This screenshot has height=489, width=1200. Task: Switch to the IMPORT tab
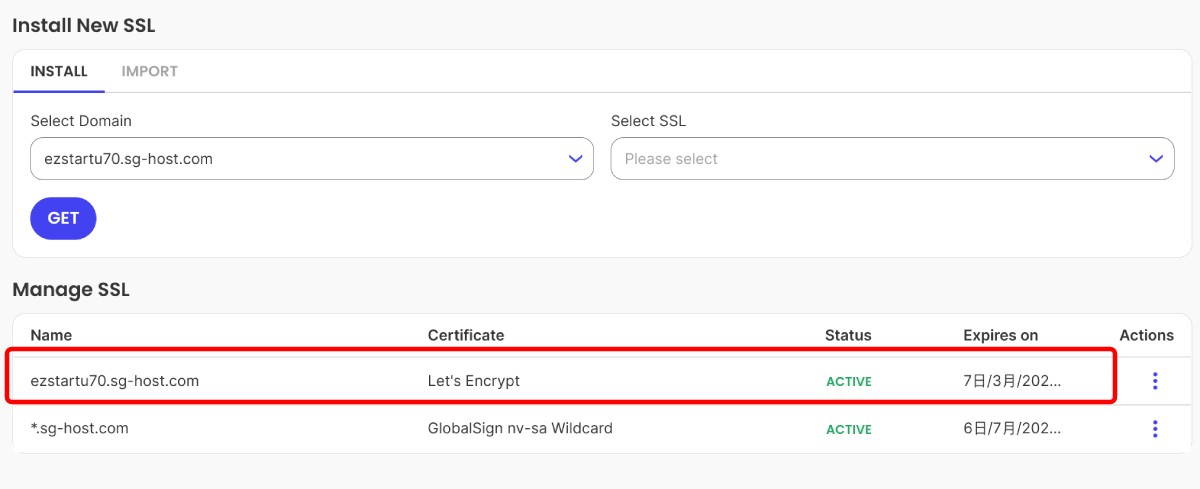click(x=150, y=72)
